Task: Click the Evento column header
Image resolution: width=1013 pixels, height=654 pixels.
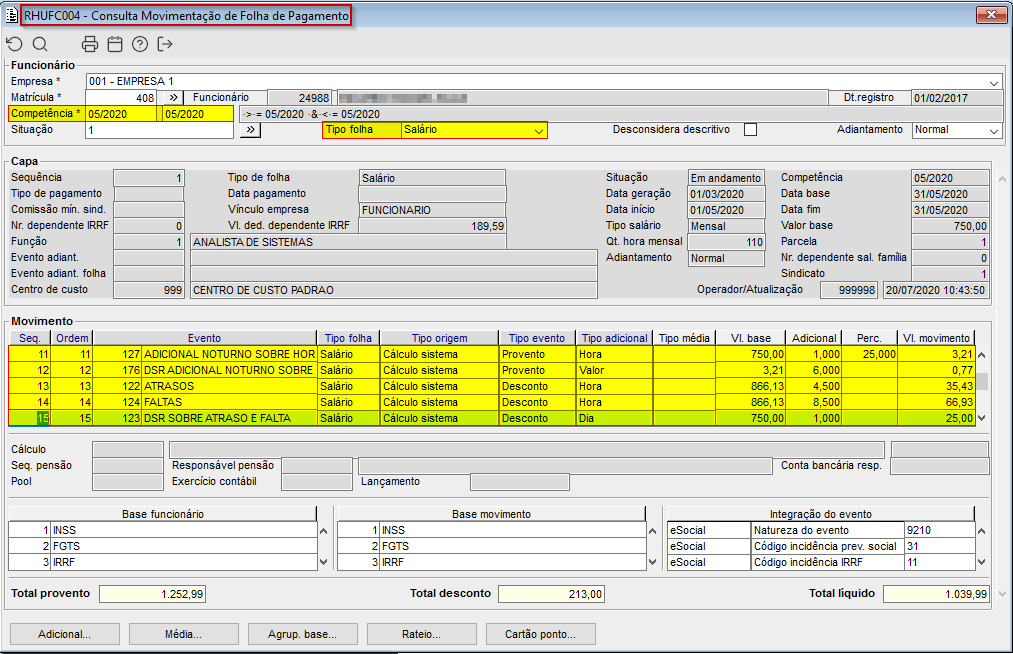Action: (x=204, y=338)
